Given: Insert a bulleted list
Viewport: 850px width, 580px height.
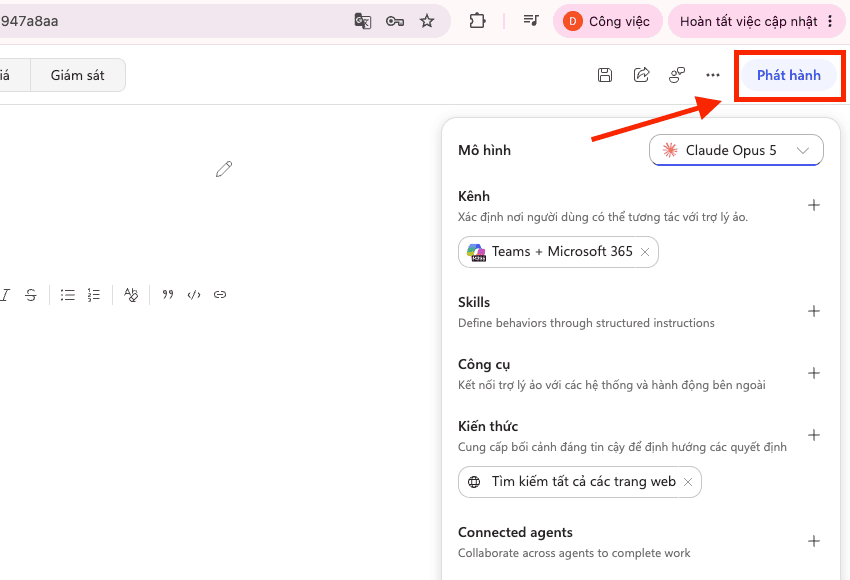Looking at the screenshot, I should (68, 295).
